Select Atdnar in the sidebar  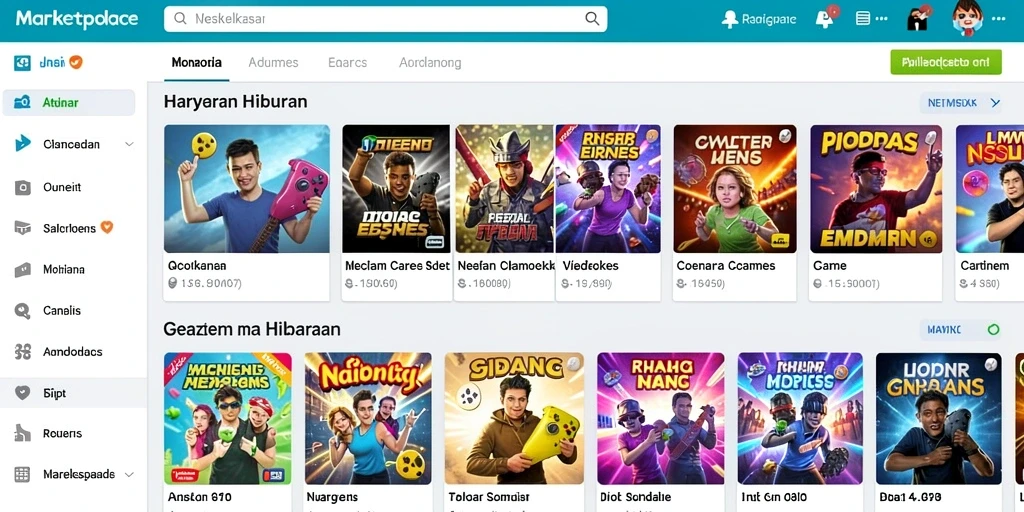pyautogui.click(x=69, y=103)
